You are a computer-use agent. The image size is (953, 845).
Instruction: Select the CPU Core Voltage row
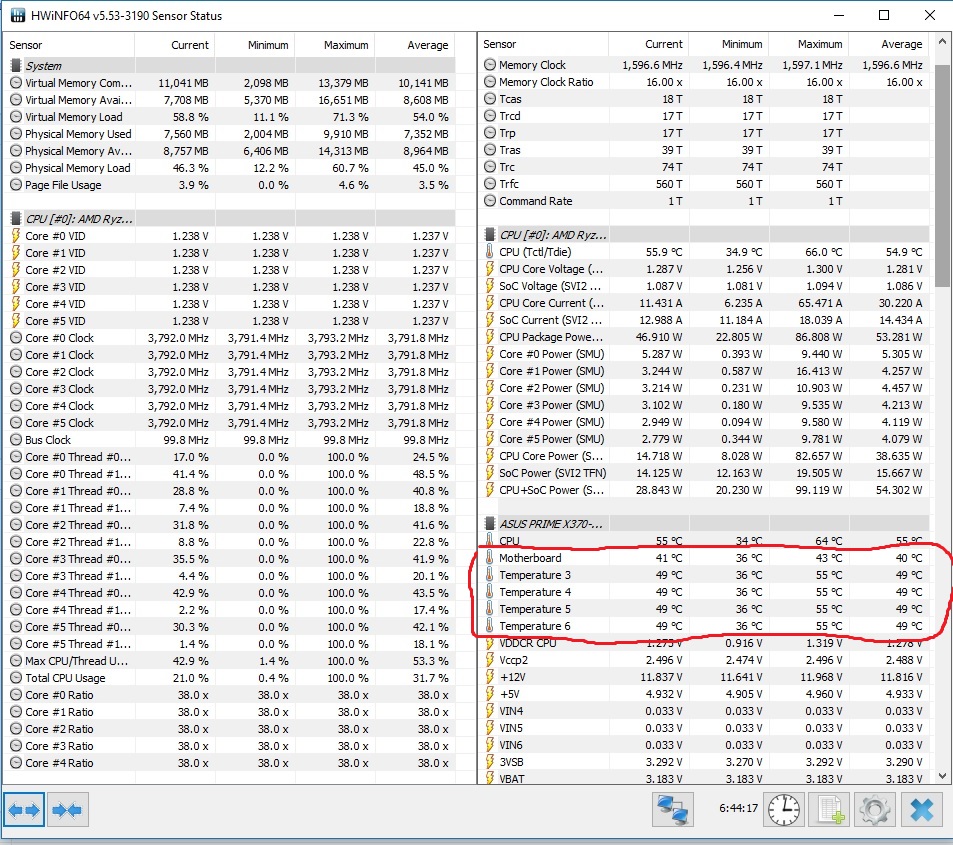pos(704,269)
